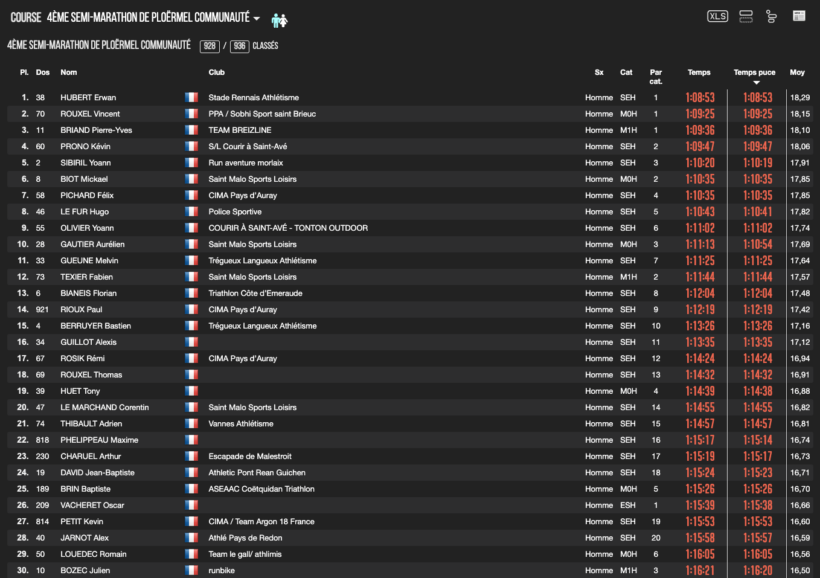This screenshot has width=820, height=578.
Task: Click the 1:12:19 time of RIOUX Paul
Action: [699, 310]
